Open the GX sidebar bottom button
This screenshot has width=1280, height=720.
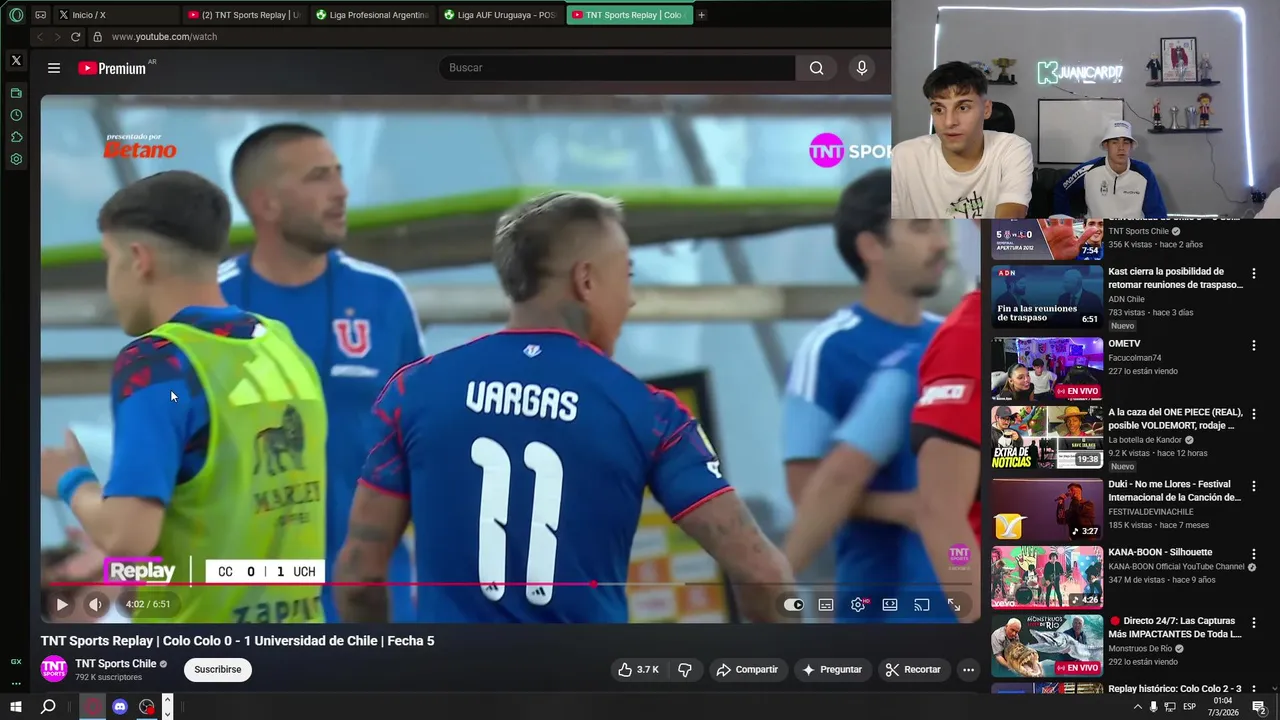pos(16,662)
